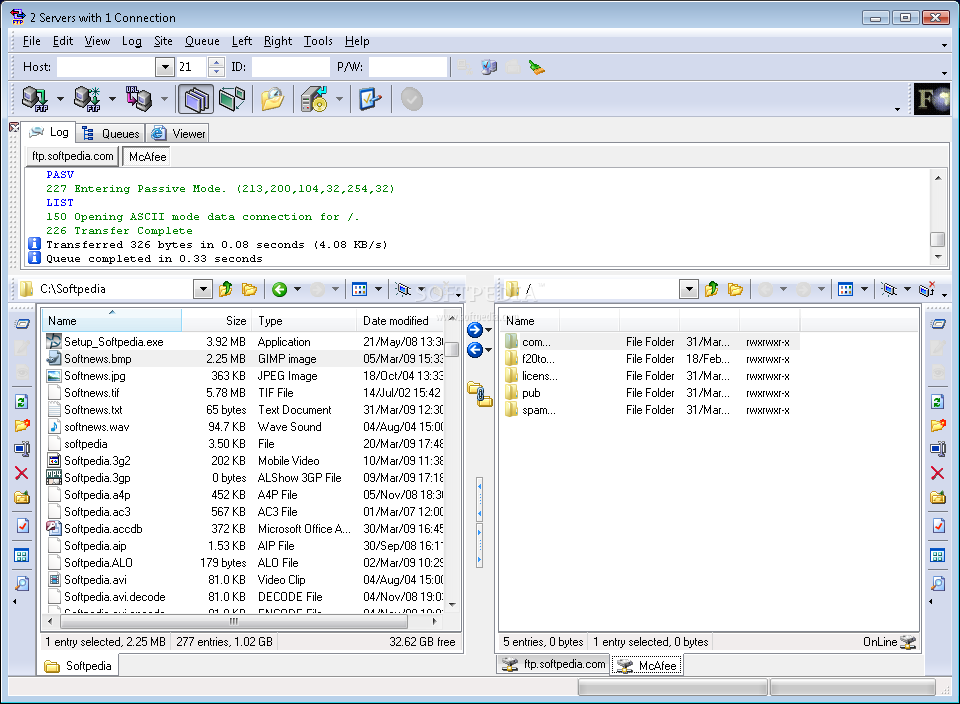Select the Setup_Softpedia.exe file
Image resolution: width=960 pixels, height=704 pixels.
114,342
